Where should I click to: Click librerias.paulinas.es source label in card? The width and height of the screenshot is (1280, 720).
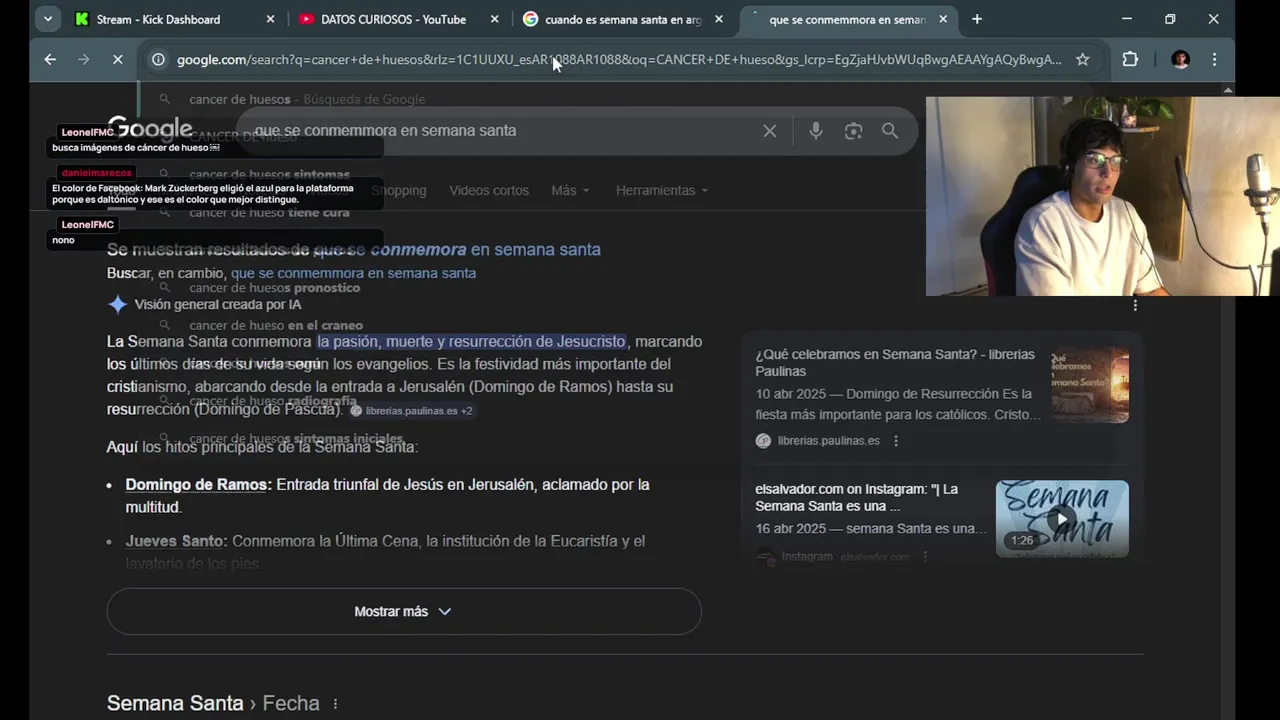coord(829,441)
